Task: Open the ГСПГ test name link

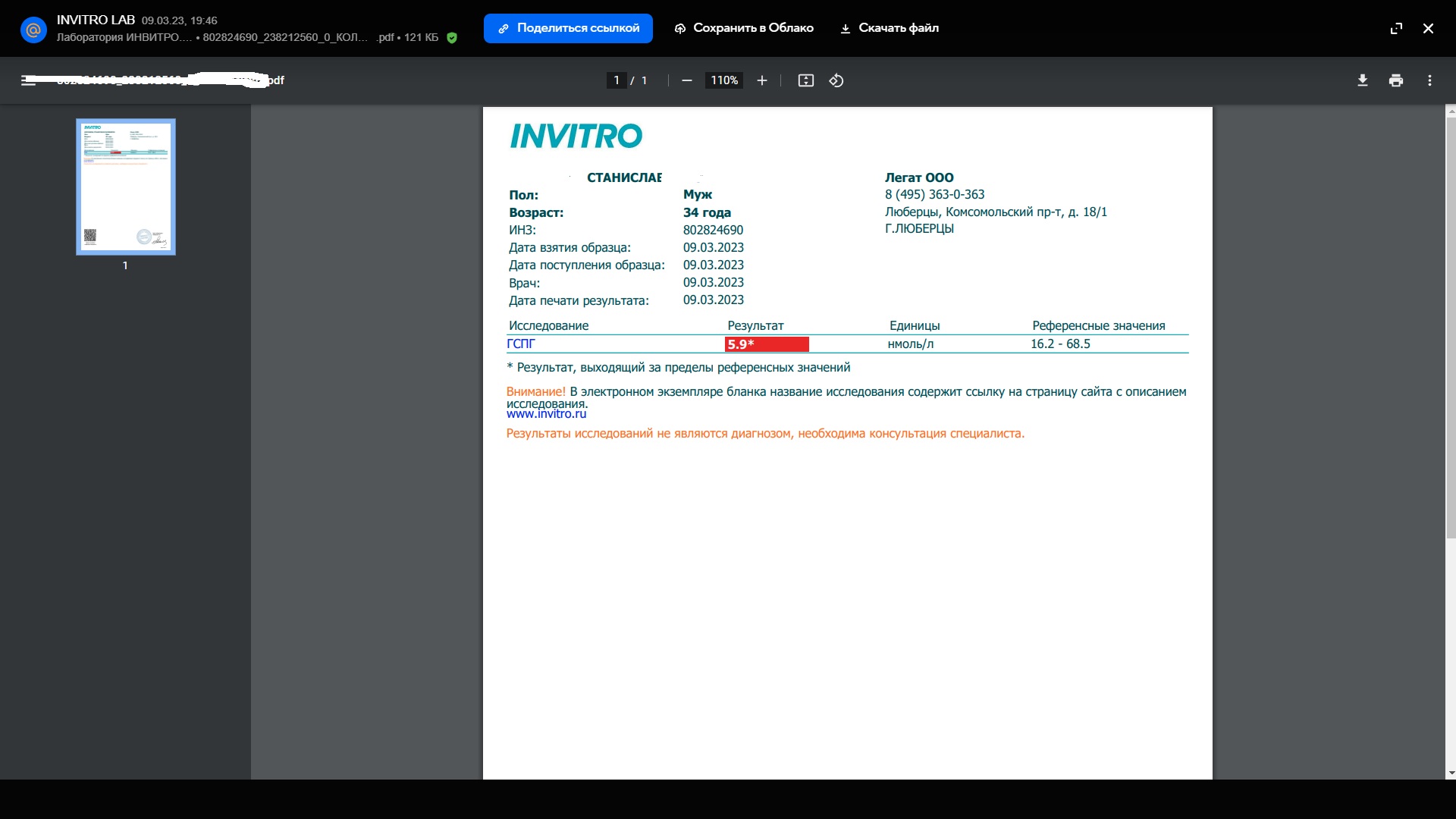Action: 521,344
